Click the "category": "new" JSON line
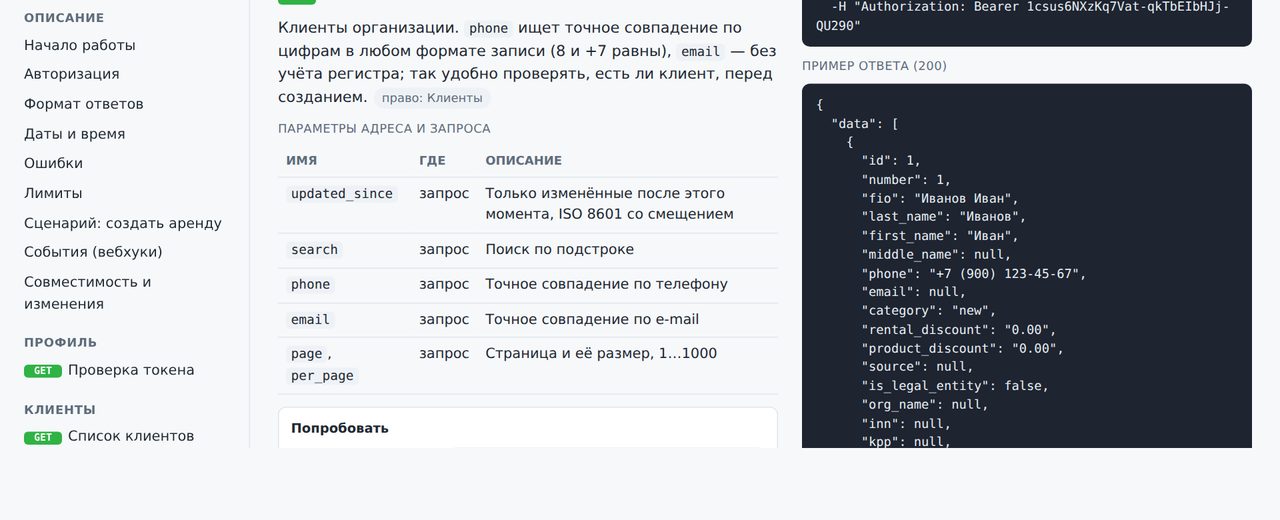The width and height of the screenshot is (1280, 520). click(929, 311)
